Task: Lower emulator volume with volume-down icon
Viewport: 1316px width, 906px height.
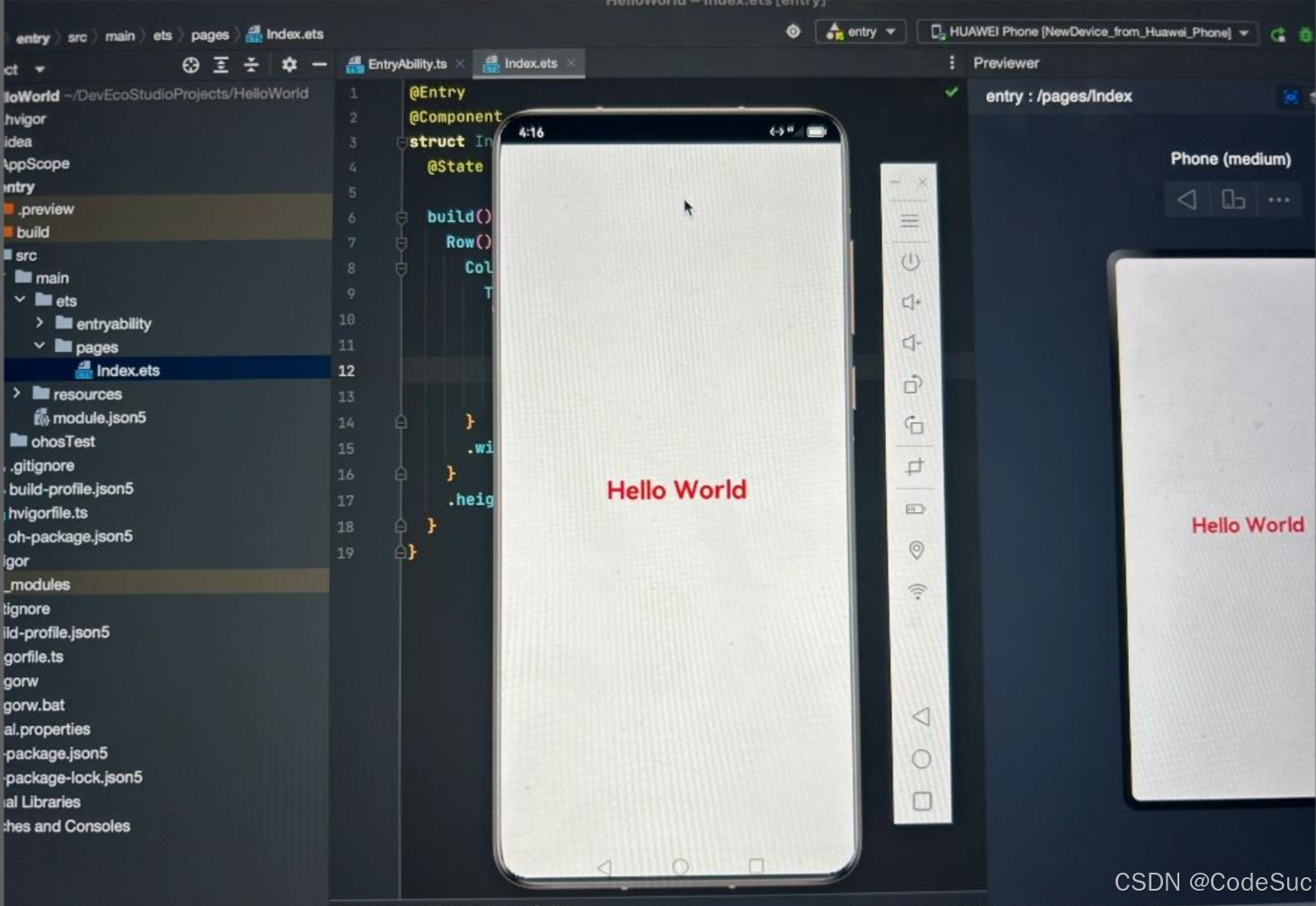Action: point(911,343)
